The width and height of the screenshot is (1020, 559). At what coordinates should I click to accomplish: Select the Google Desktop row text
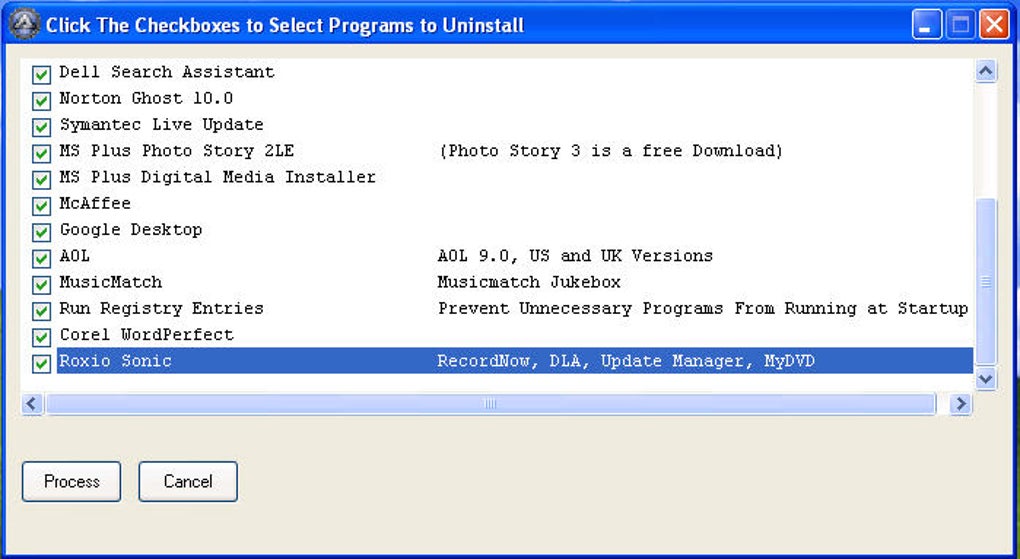click(131, 230)
